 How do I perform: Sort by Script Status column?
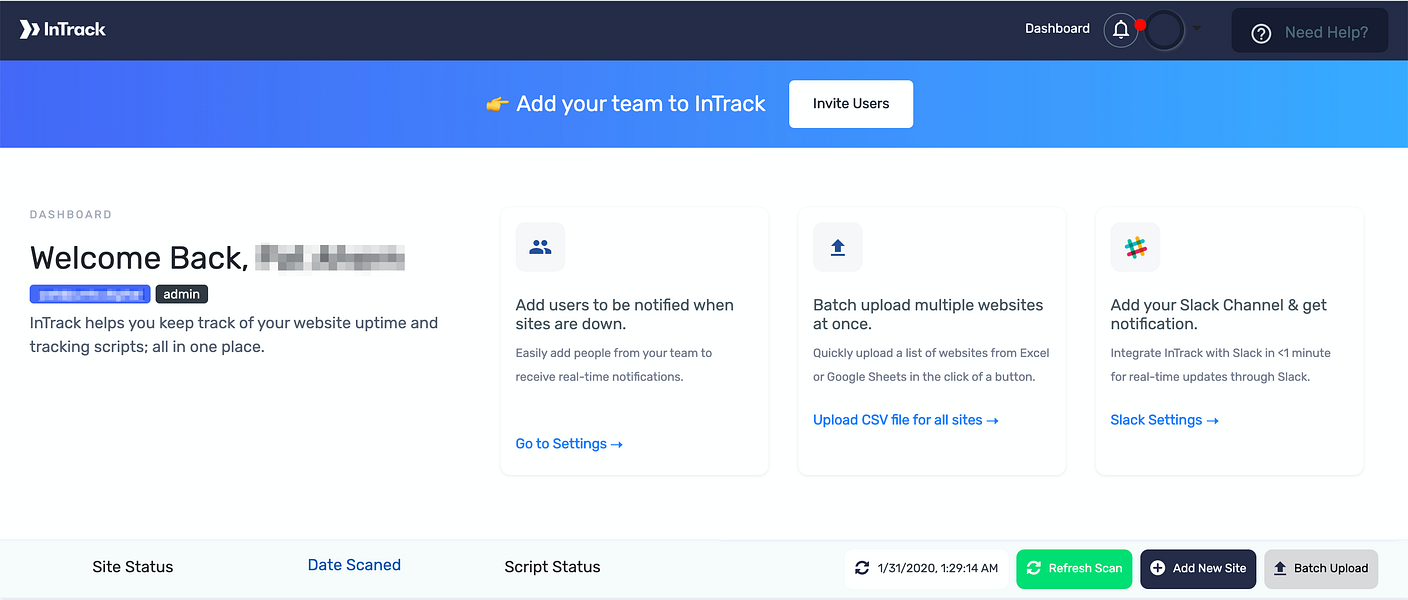(552, 567)
